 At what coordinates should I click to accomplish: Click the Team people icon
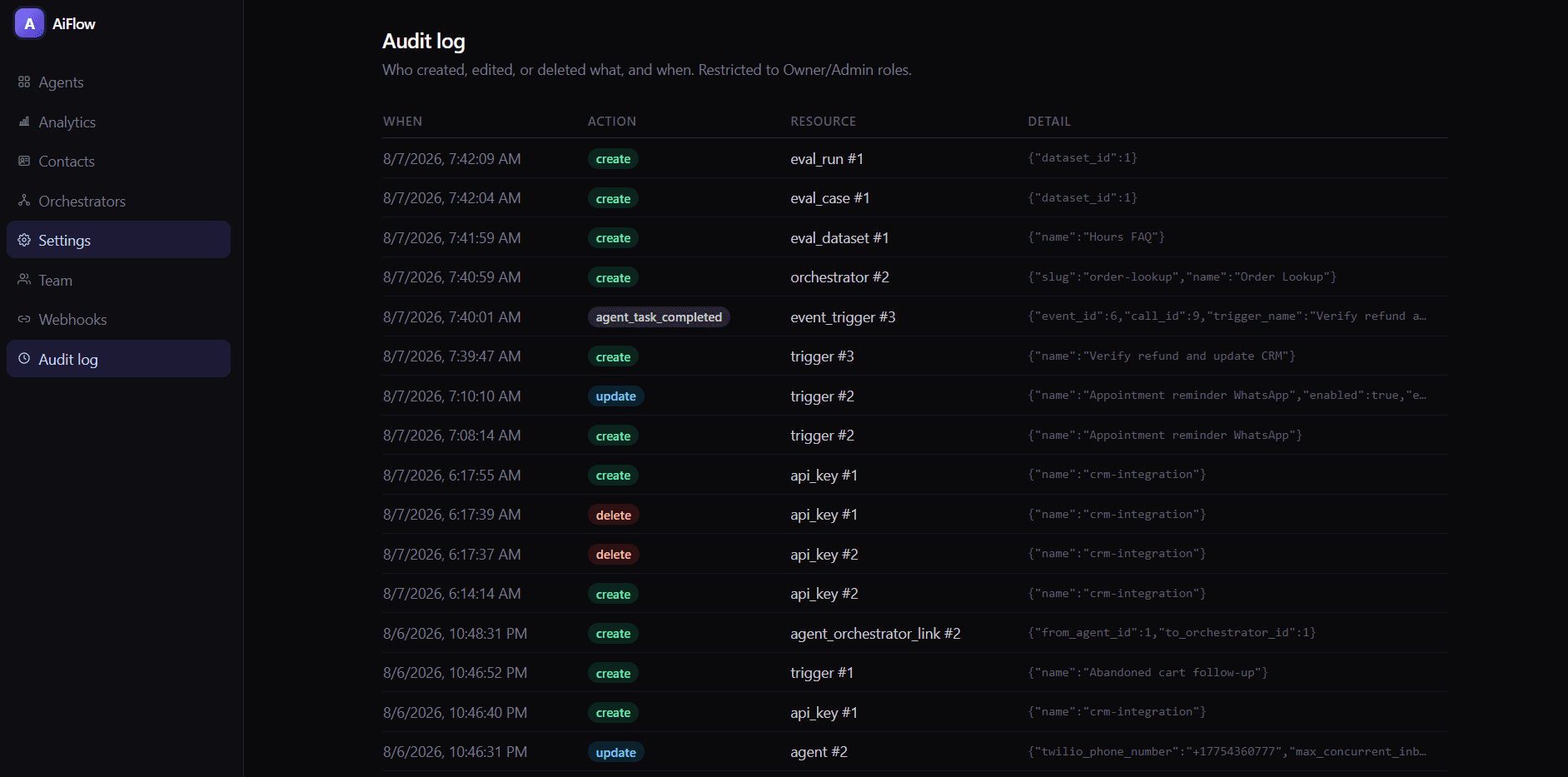[24, 280]
